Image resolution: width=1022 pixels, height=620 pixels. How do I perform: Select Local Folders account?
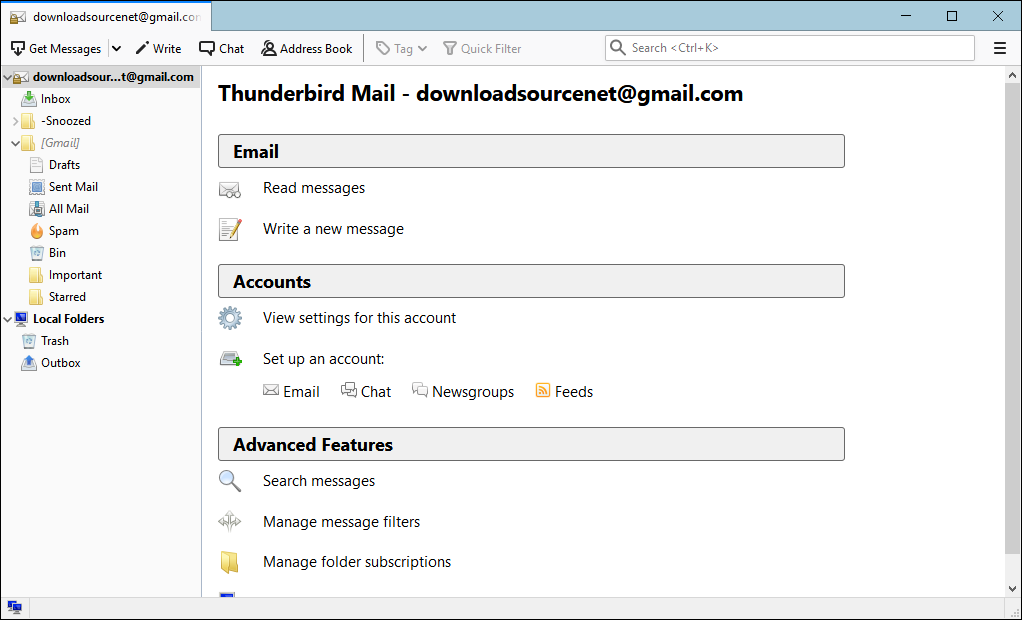(x=68, y=319)
